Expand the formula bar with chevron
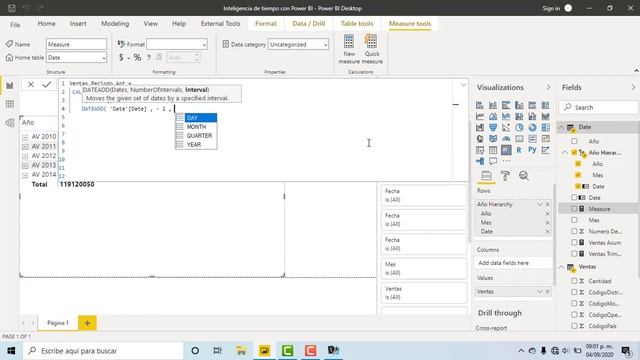The width and height of the screenshot is (640, 360). tap(463, 85)
